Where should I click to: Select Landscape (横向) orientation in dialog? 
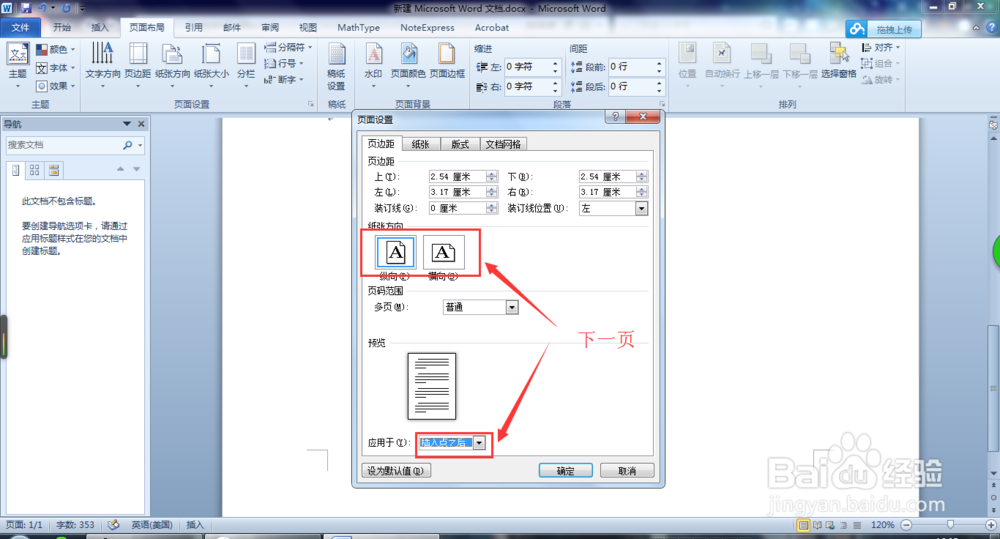[x=443, y=253]
